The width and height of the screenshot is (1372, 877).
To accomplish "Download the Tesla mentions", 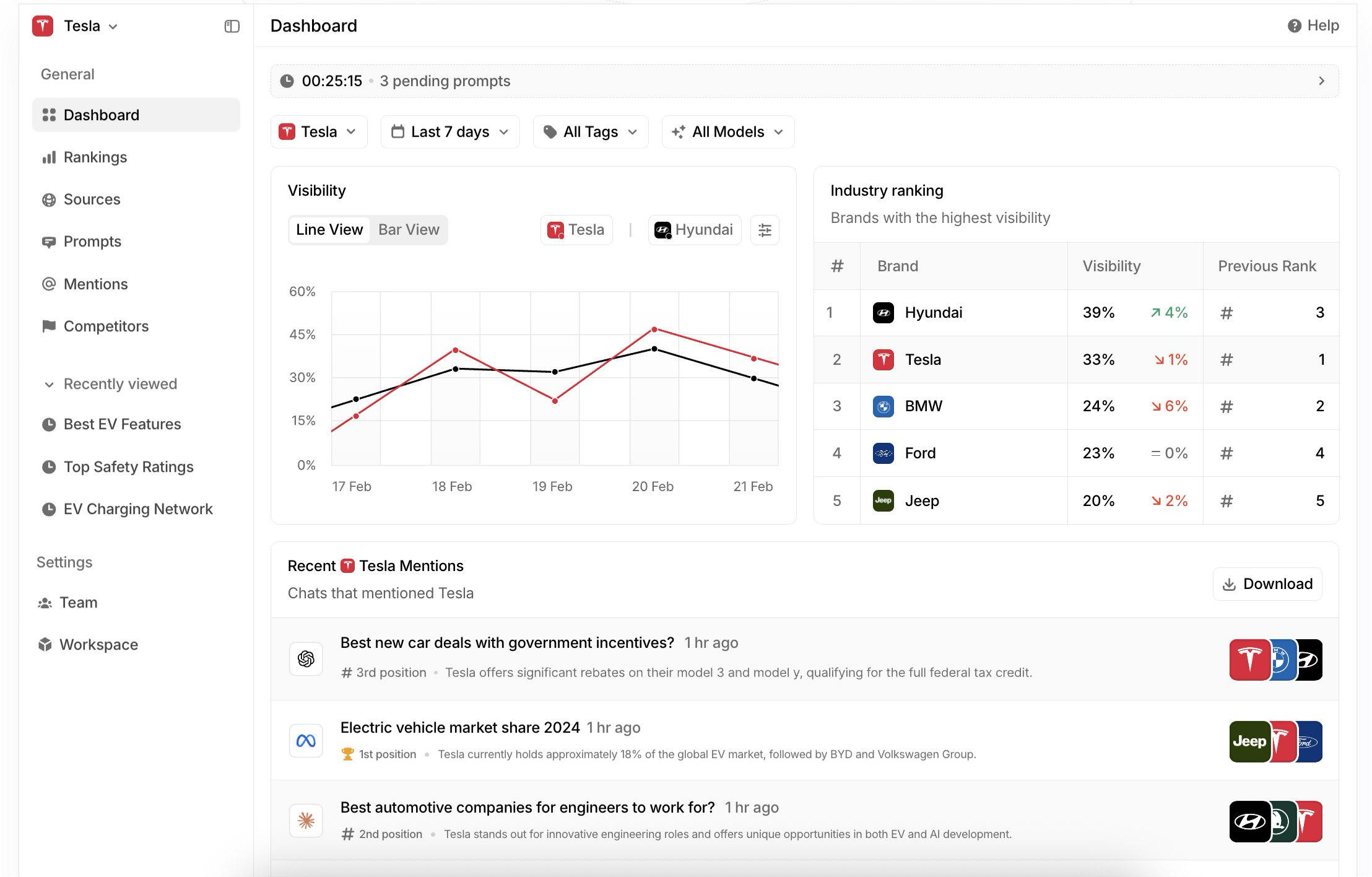I will pos(1267,584).
